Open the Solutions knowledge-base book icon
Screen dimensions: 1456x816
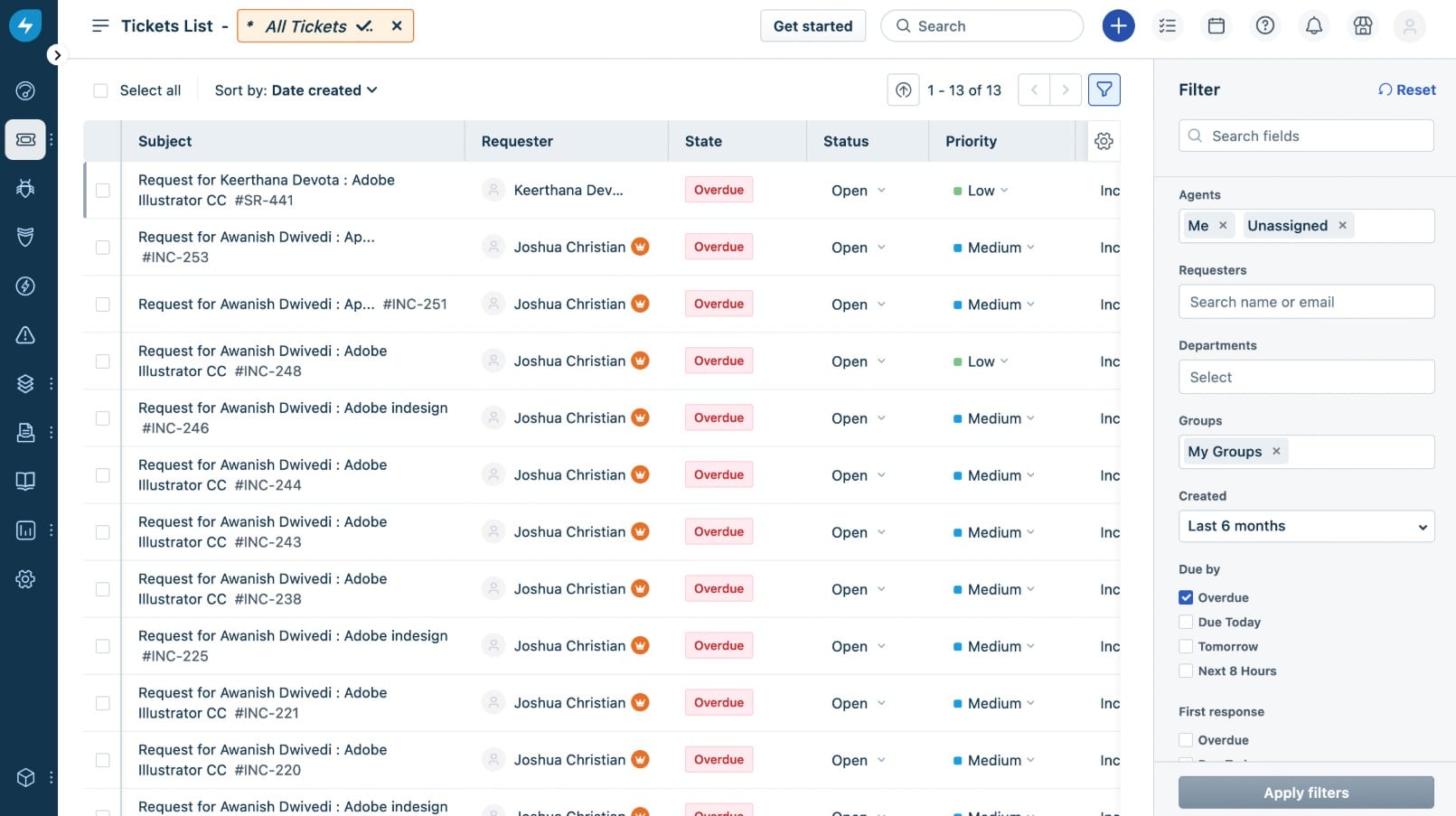click(x=25, y=480)
